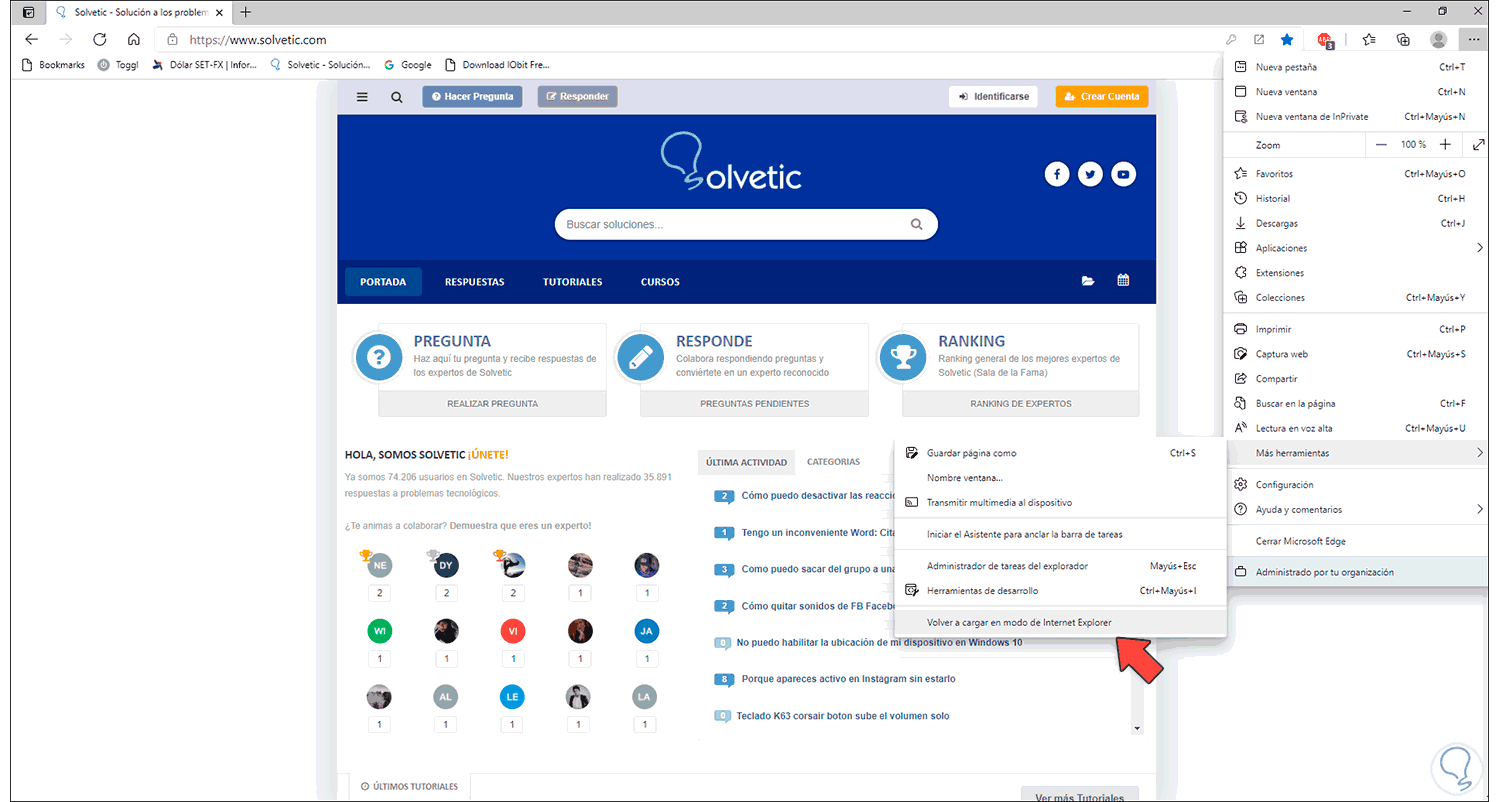The width and height of the screenshot is (1500, 802).
Task: Switch to the CURSOS navigation tab
Action: (x=660, y=282)
